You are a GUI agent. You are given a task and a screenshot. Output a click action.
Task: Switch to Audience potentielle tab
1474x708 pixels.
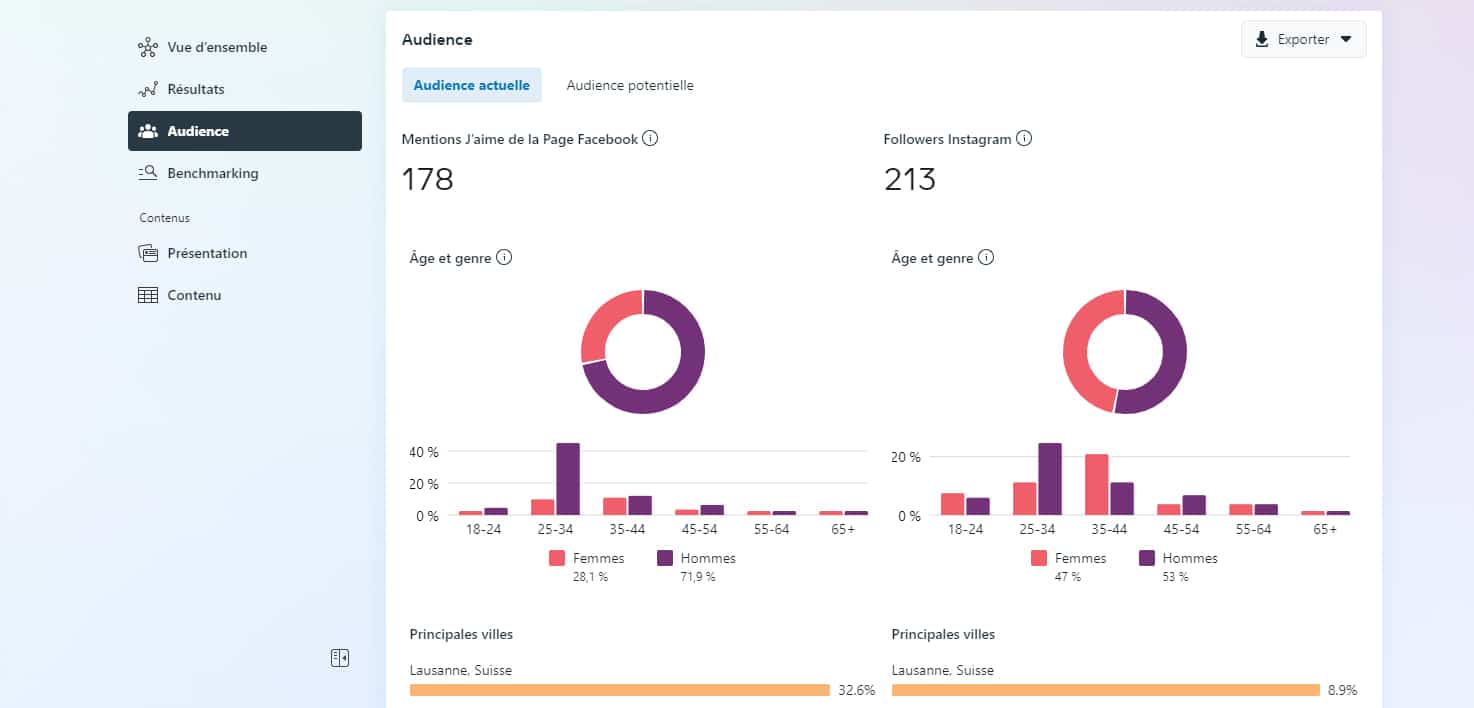(630, 85)
